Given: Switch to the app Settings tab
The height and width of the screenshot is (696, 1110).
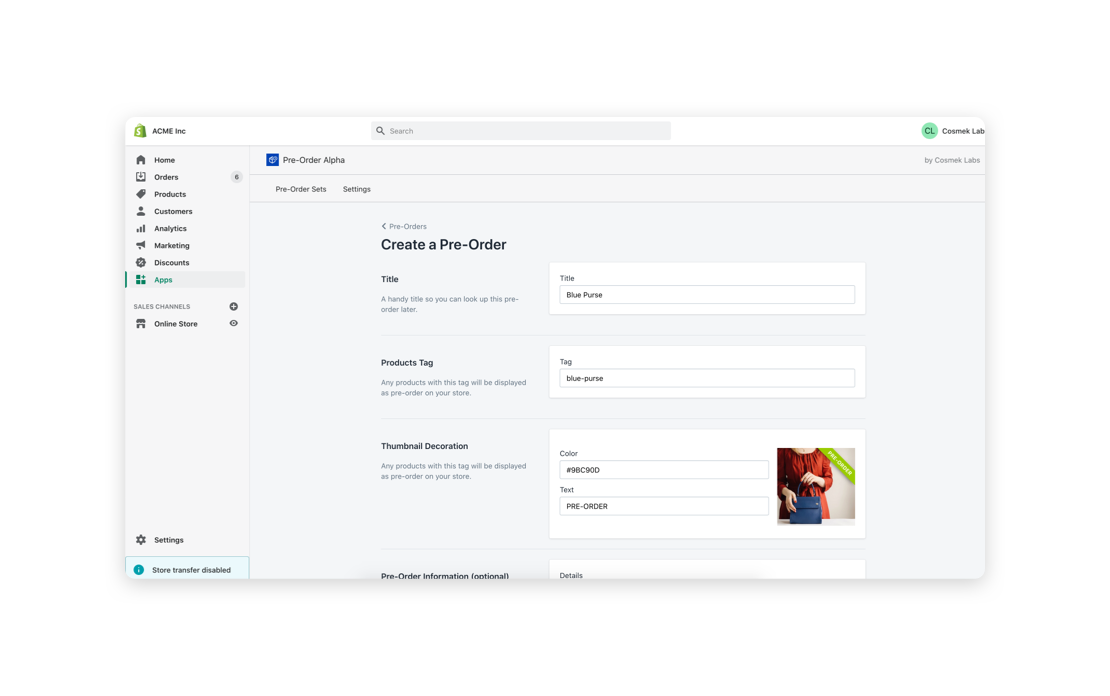Looking at the screenshot, I should pyautogui.click(x=357, y=189).
